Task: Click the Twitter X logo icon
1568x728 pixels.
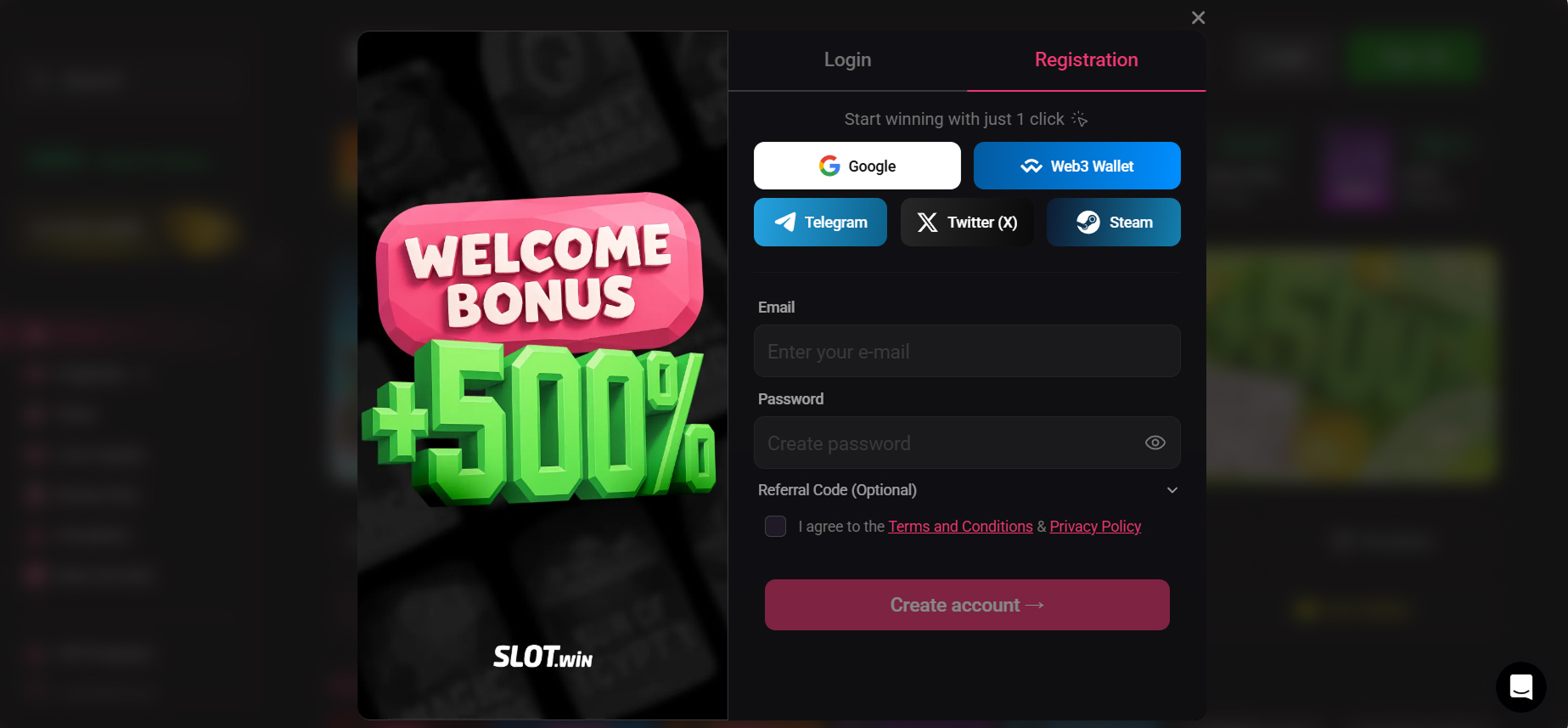Action: (x=927, y=223)
